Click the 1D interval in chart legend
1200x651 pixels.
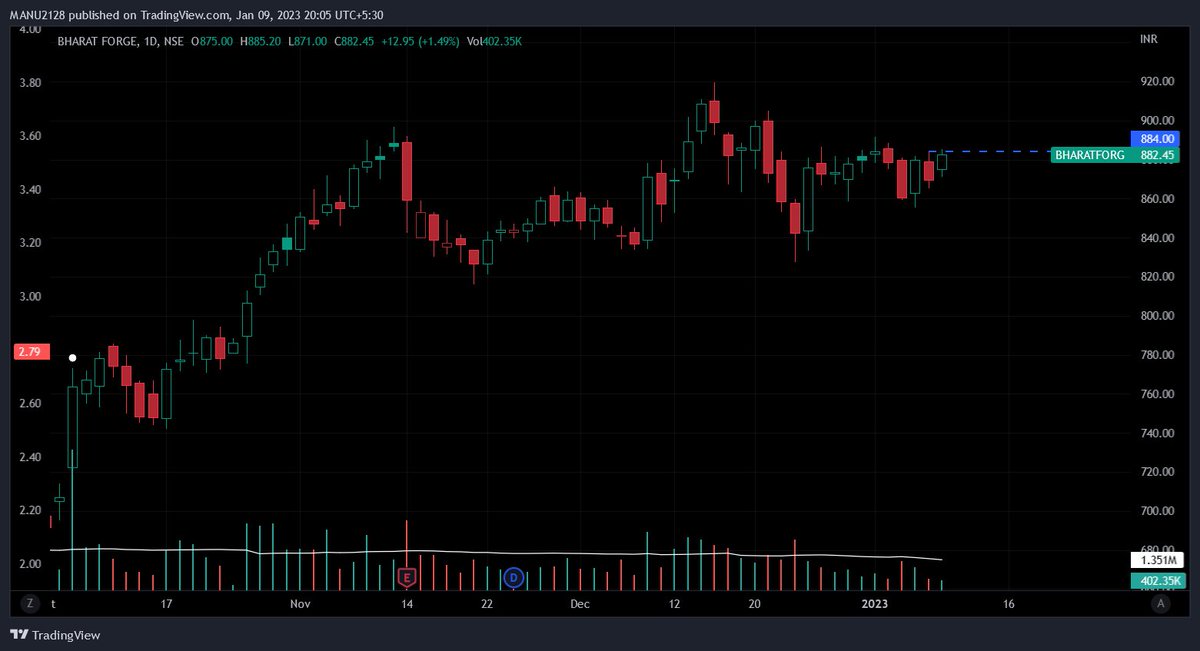click(151, 41)
